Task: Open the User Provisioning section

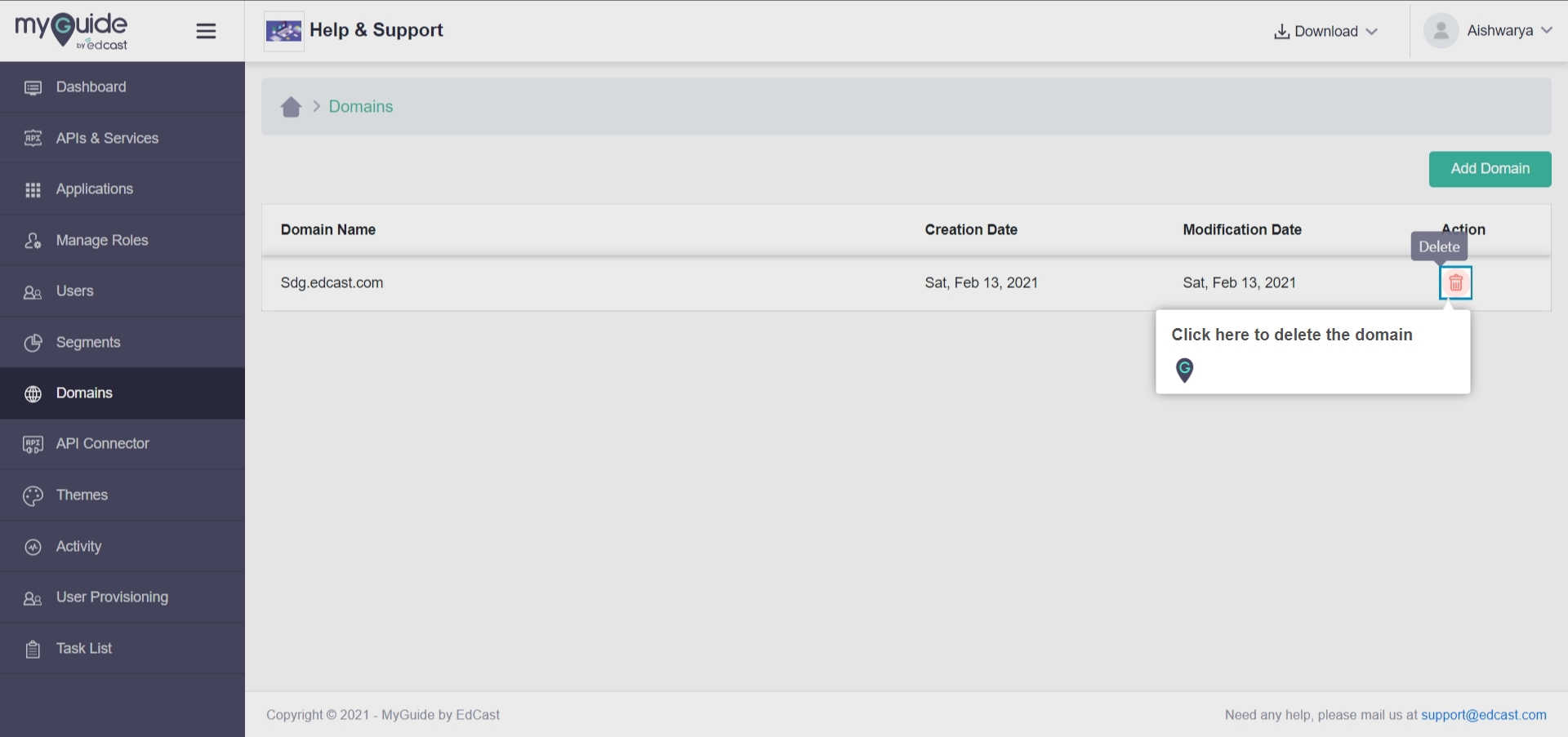Action: pos(112,597)
